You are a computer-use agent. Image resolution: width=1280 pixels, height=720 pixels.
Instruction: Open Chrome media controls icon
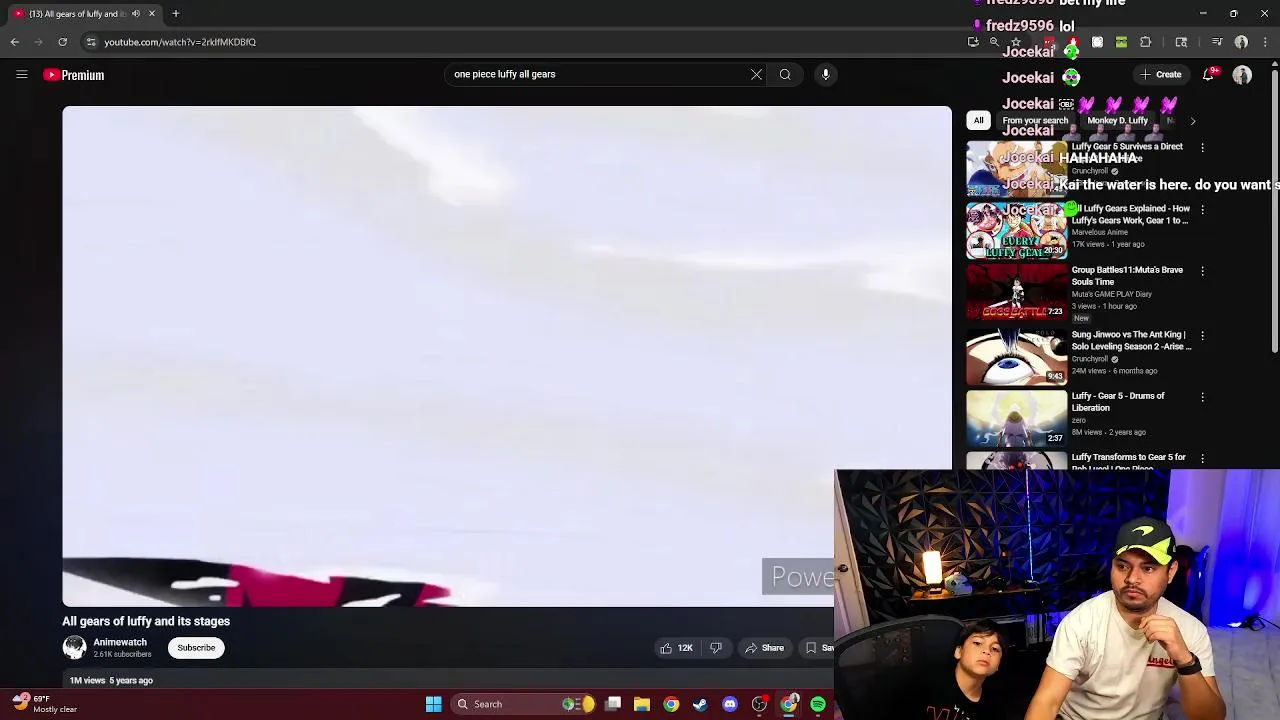pos(1217,42)
